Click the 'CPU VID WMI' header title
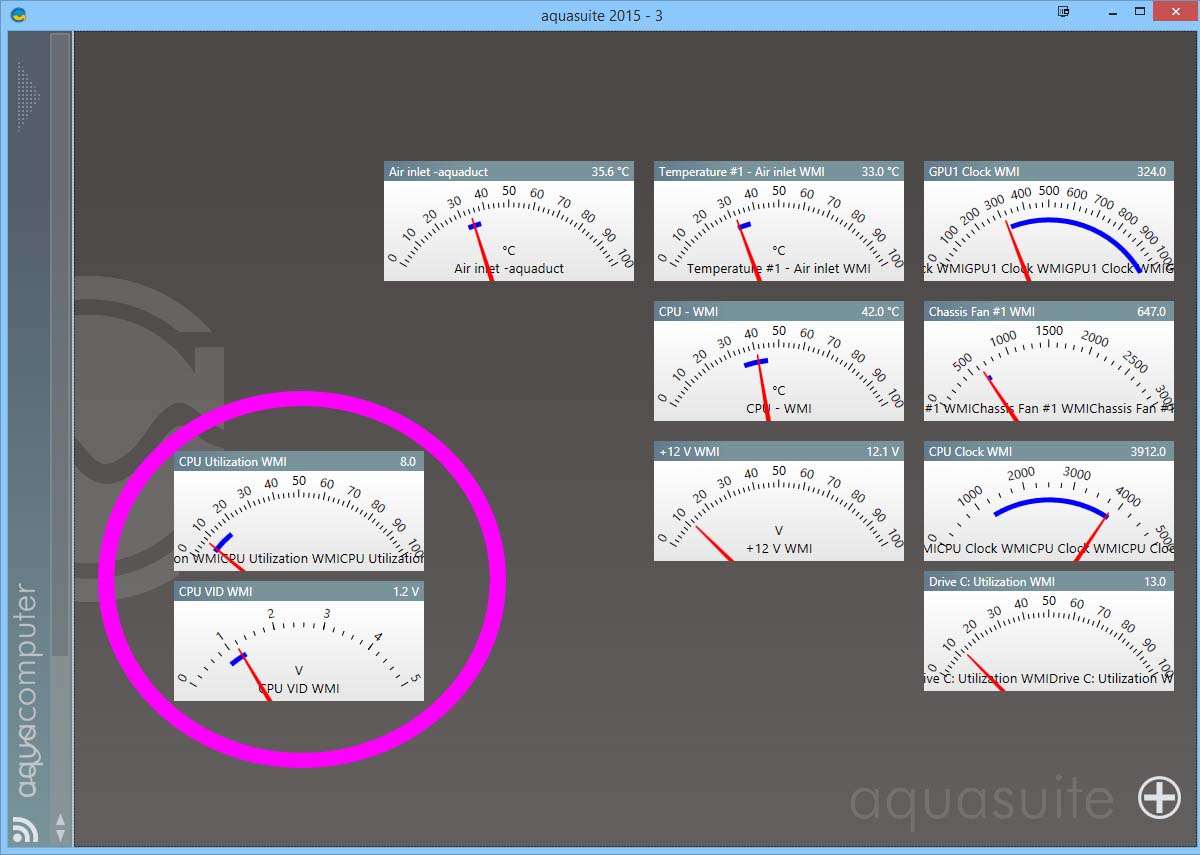Image resolution: width=1200 pixels, height=855 pixels. tap(215, 592)
